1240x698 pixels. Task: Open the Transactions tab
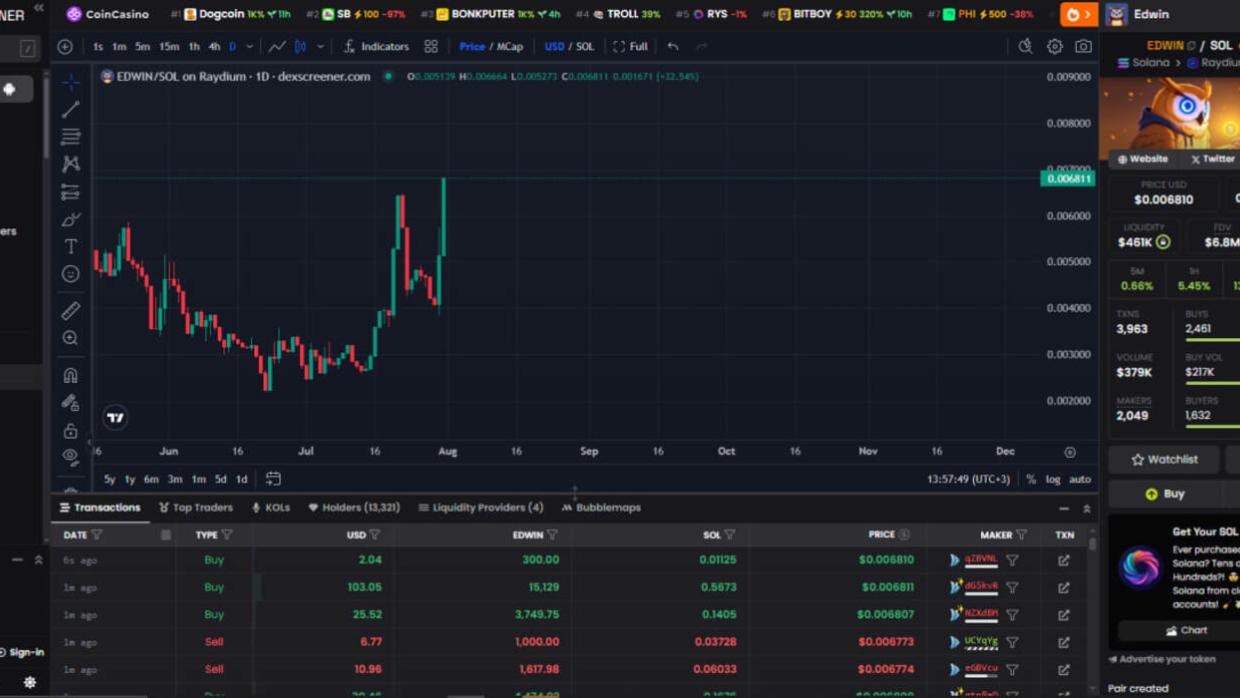[100, 508]
